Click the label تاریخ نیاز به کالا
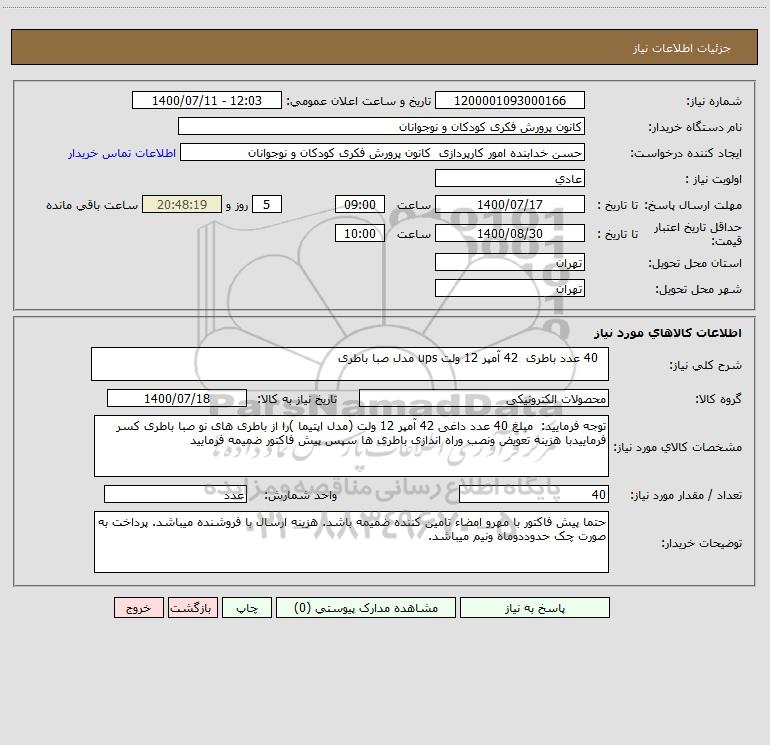This screenshot has height=745, width=770. coord(298,399)
